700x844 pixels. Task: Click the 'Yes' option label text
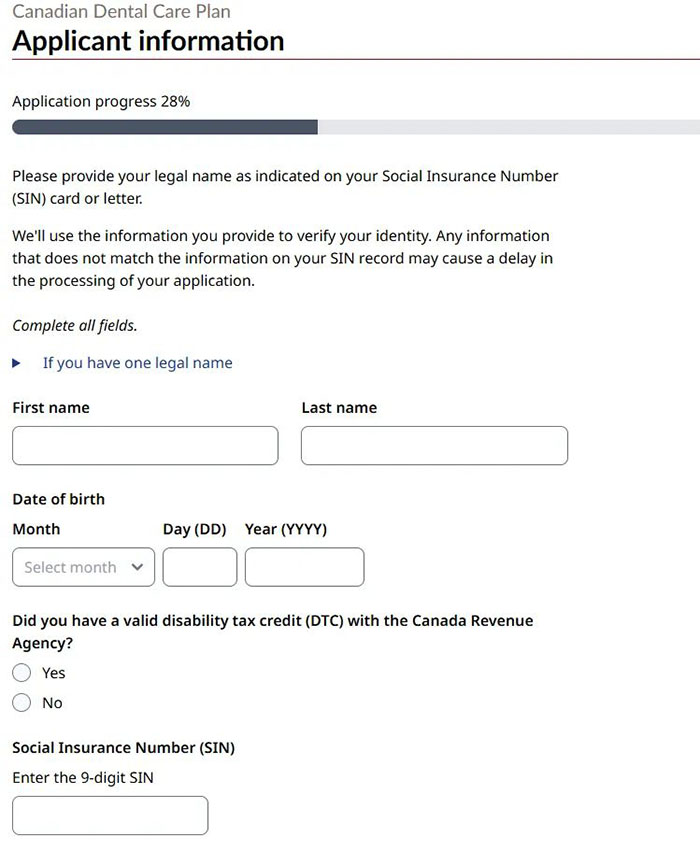pyautogui.click(x=54, y=673)
